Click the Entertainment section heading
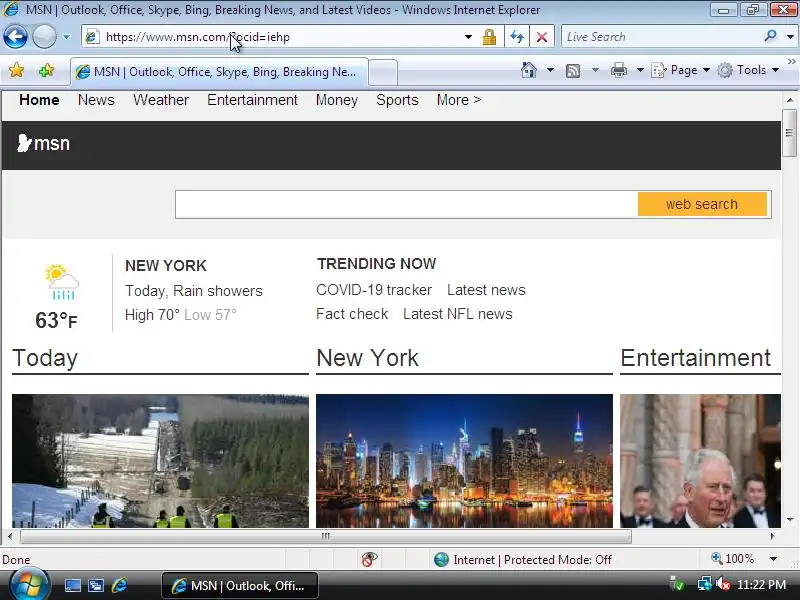The image size is (800, 600). pyautogui.click(x=695, y=358)
